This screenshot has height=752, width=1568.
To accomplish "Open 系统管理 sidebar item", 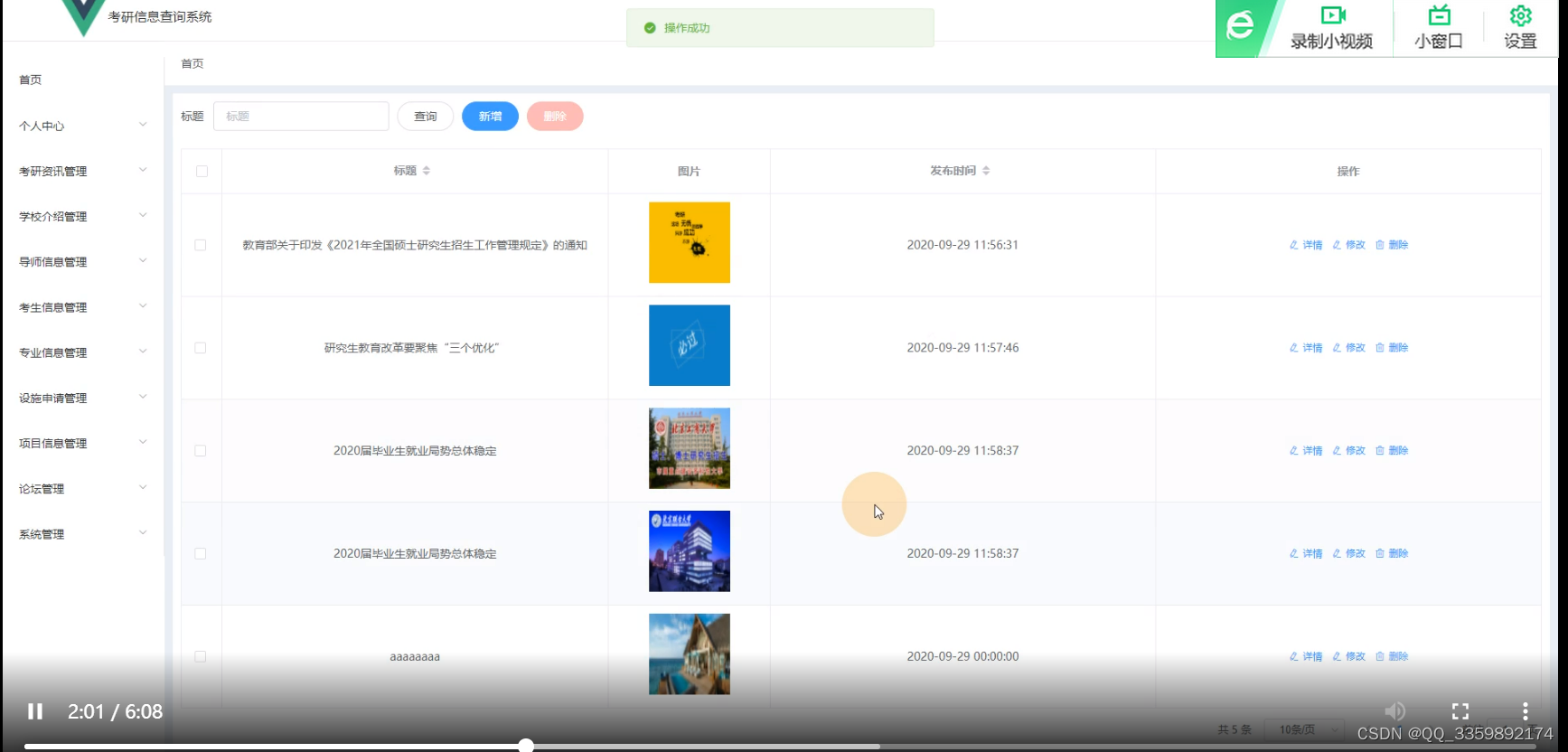I will pyautogui.click(x=82, y=534).
